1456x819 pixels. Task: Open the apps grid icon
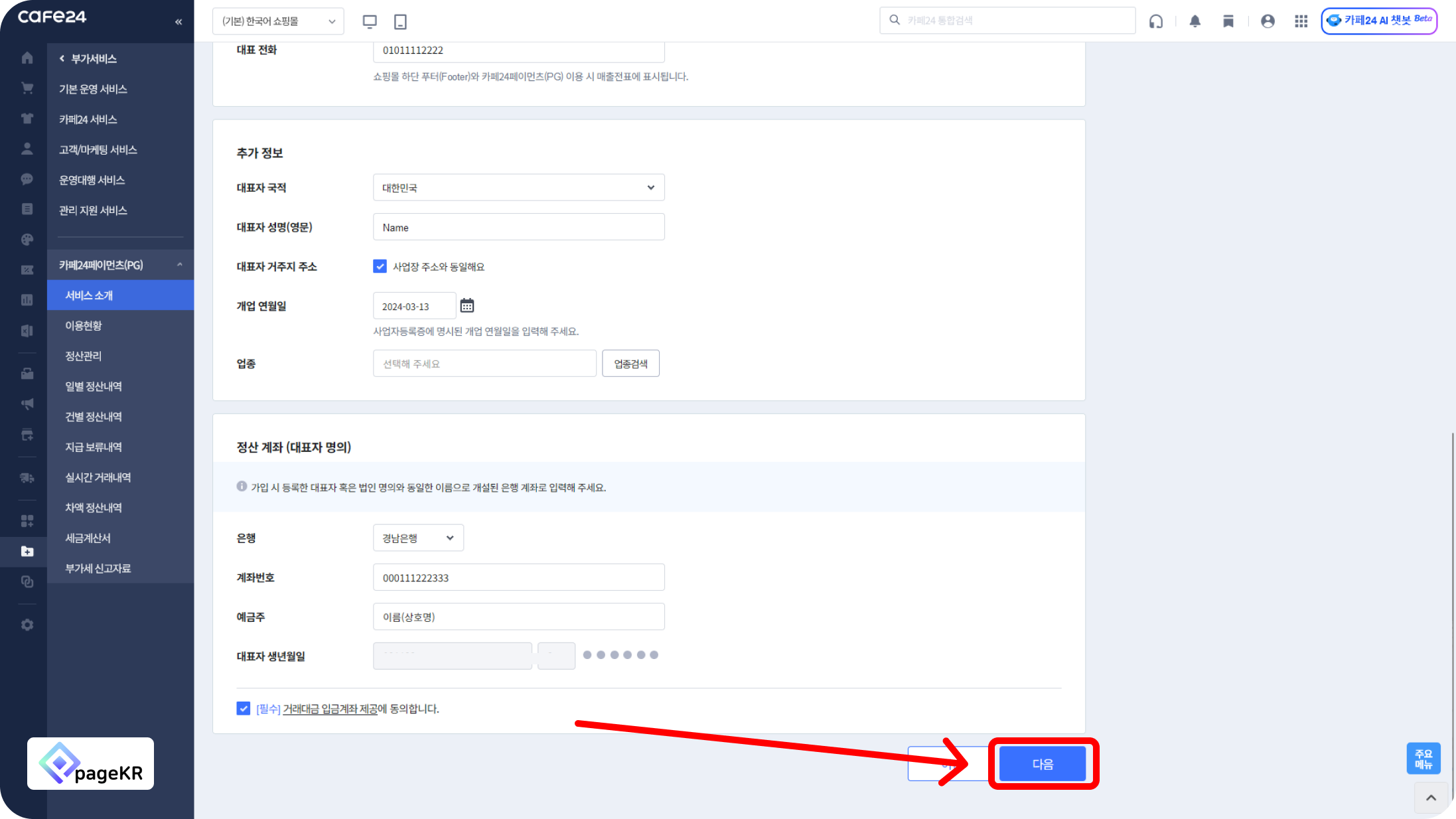pos(1301,21)
